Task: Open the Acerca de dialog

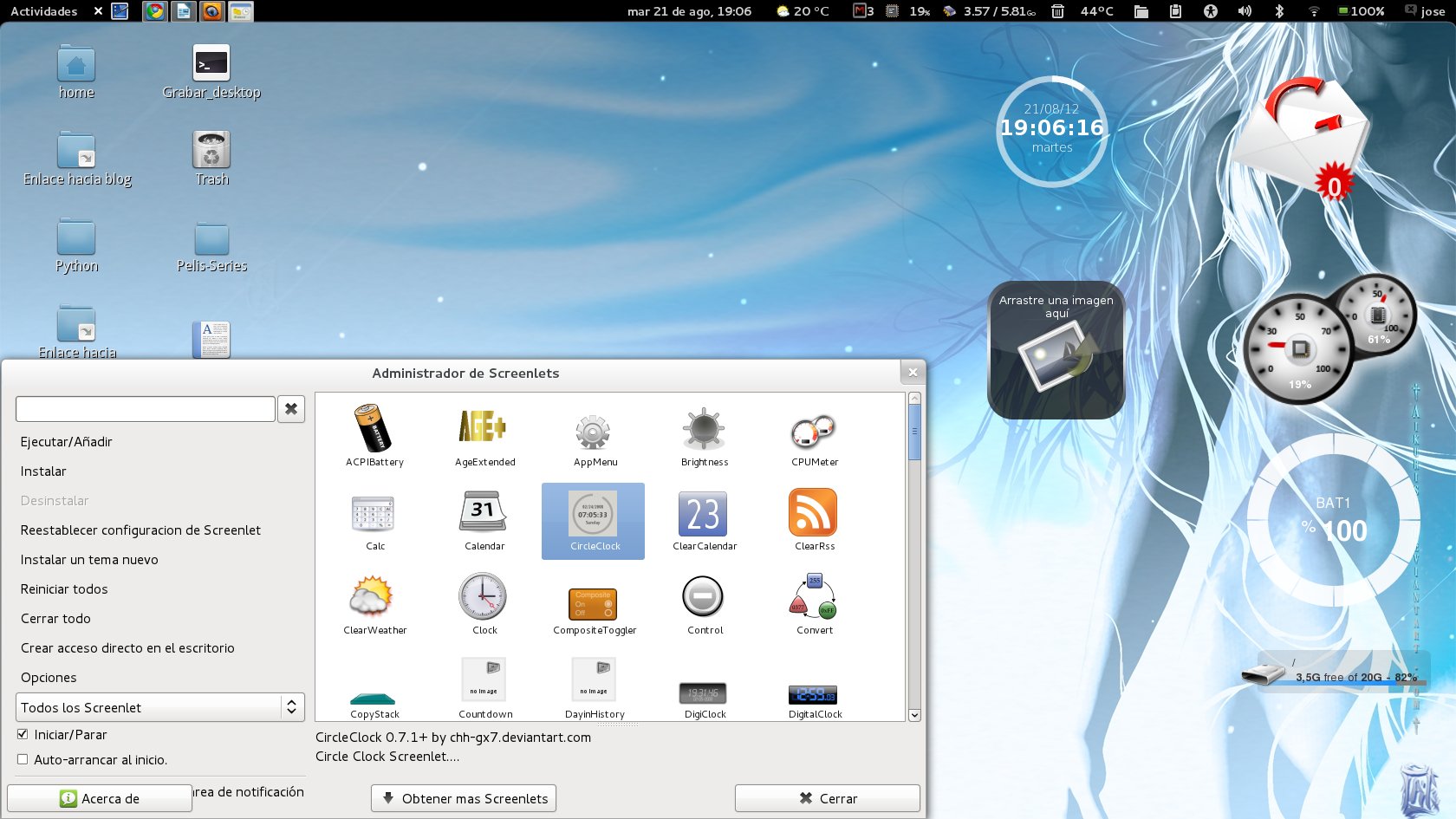Action: pos(100,797)
